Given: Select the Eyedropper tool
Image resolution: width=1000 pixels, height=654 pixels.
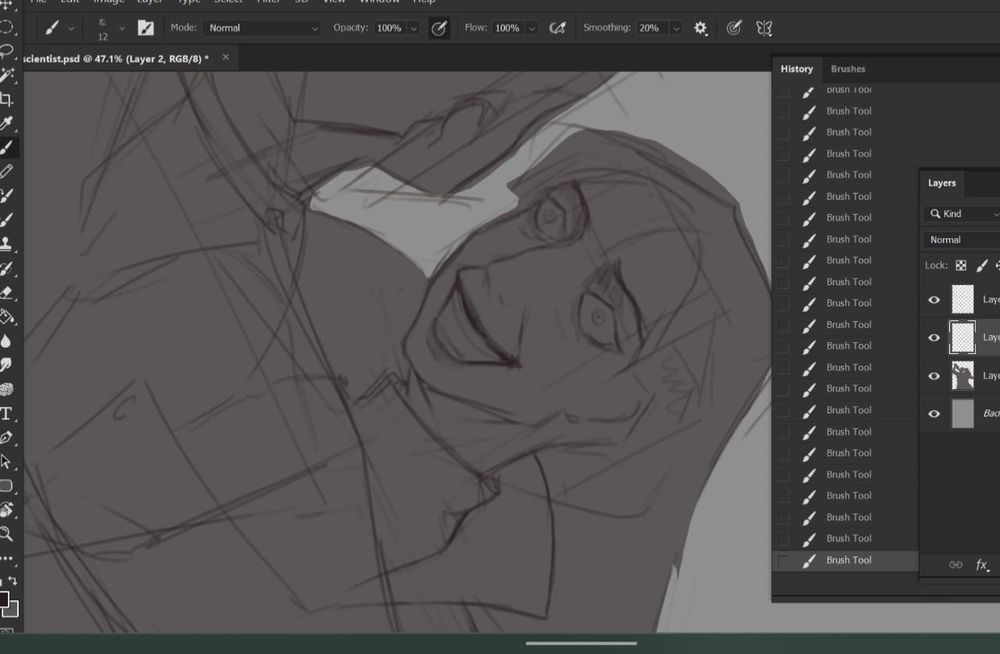Looking at the screenshot, I should coord(6,123).
